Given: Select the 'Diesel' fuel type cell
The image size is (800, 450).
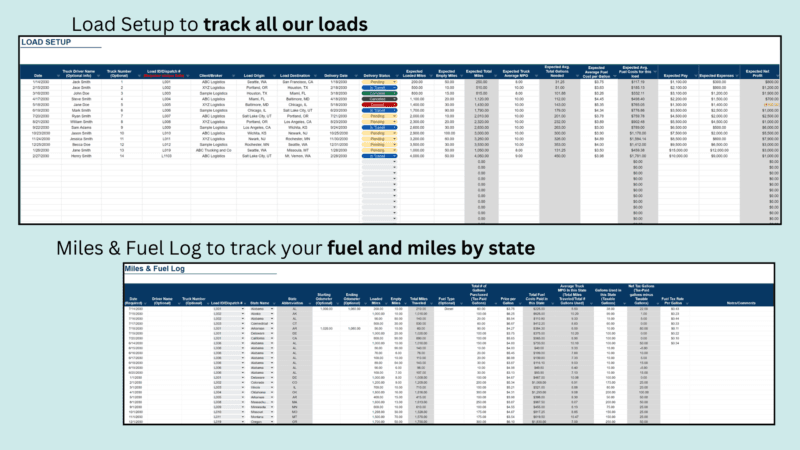Looking at the screenshot, I should pos(448,309).
